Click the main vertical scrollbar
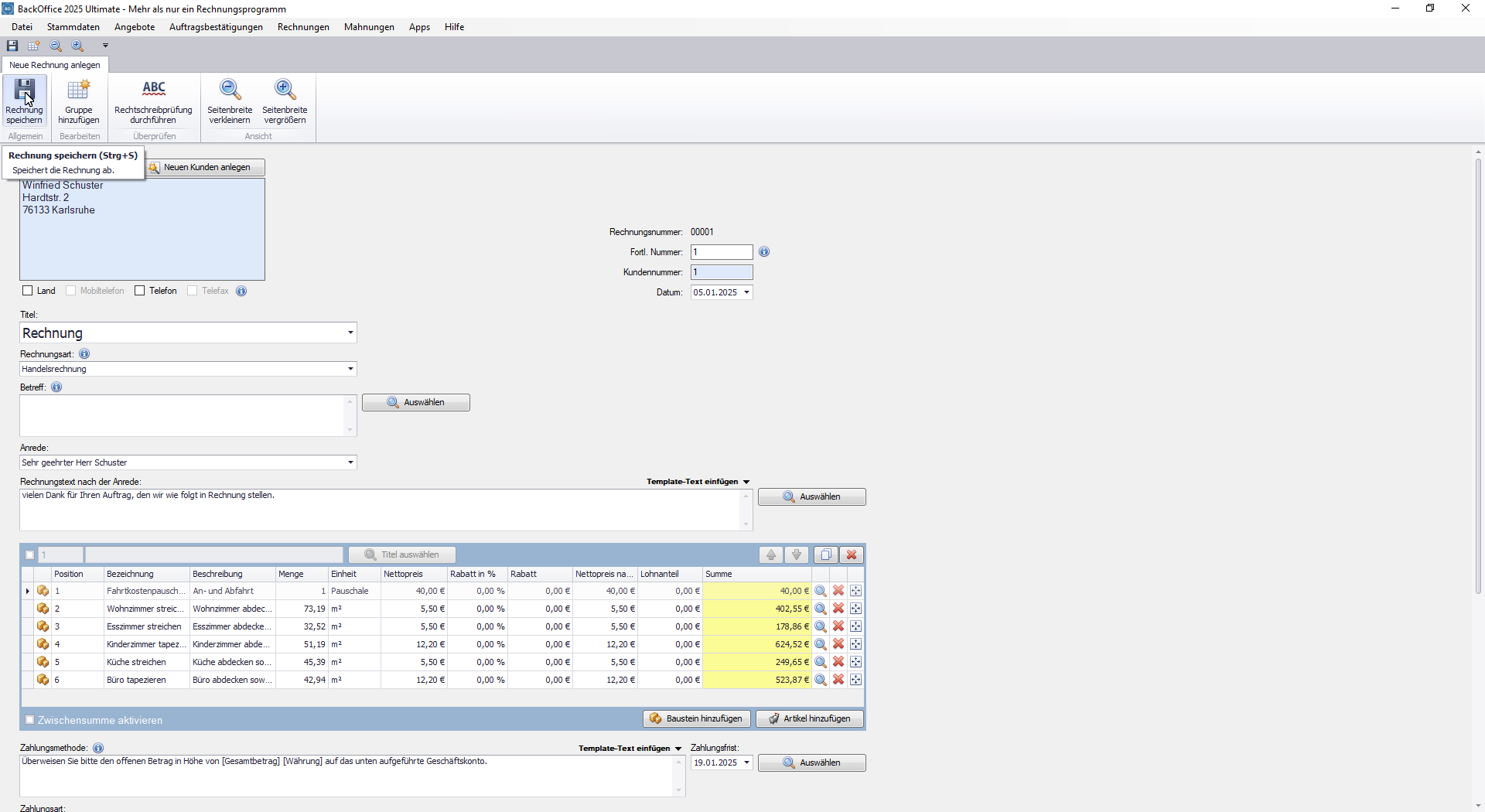Viewport: 1485px width, 812px height. pos(1478,375)
